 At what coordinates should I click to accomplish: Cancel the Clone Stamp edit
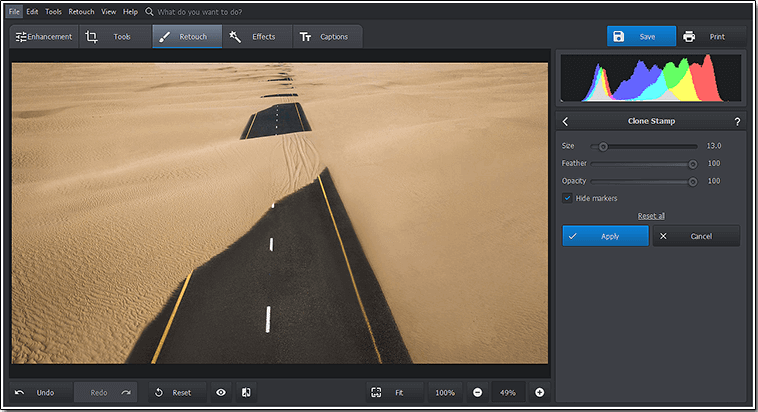(x=696, y=236)
